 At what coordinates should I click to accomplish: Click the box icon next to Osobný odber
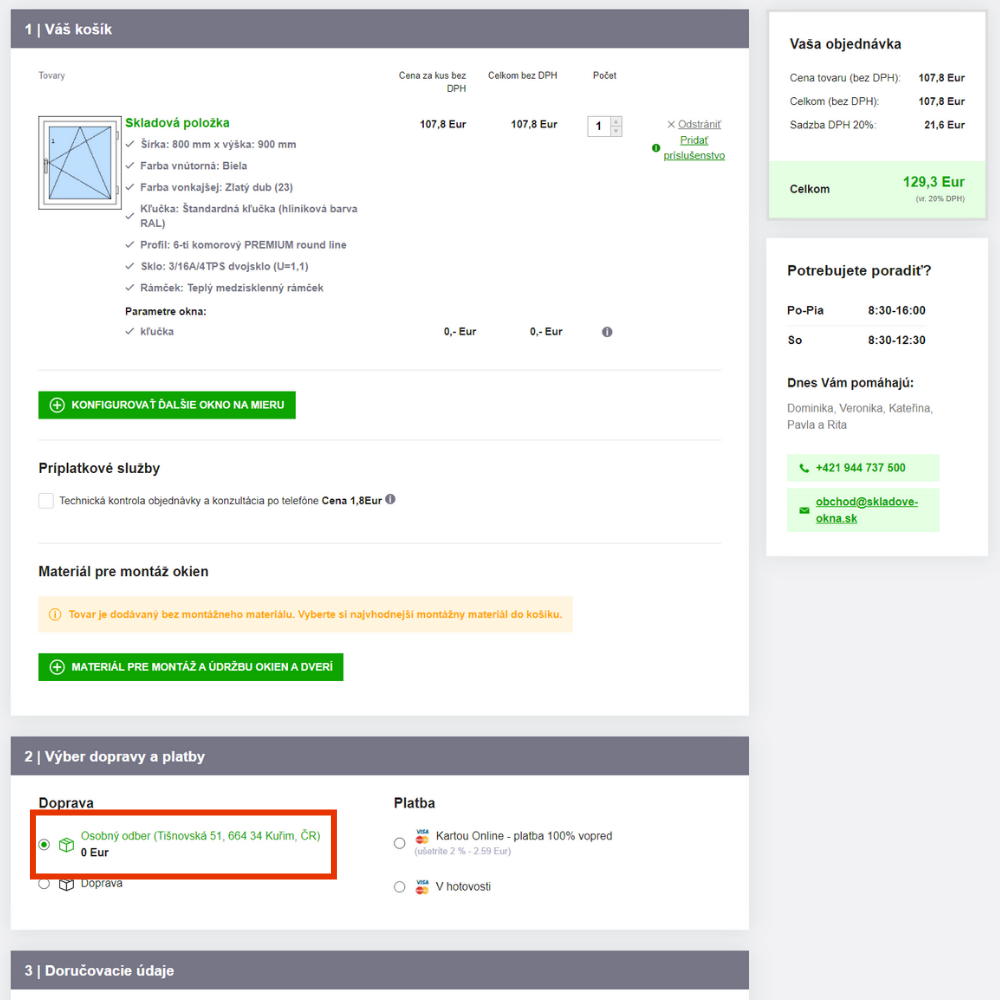tap(67, 845)
